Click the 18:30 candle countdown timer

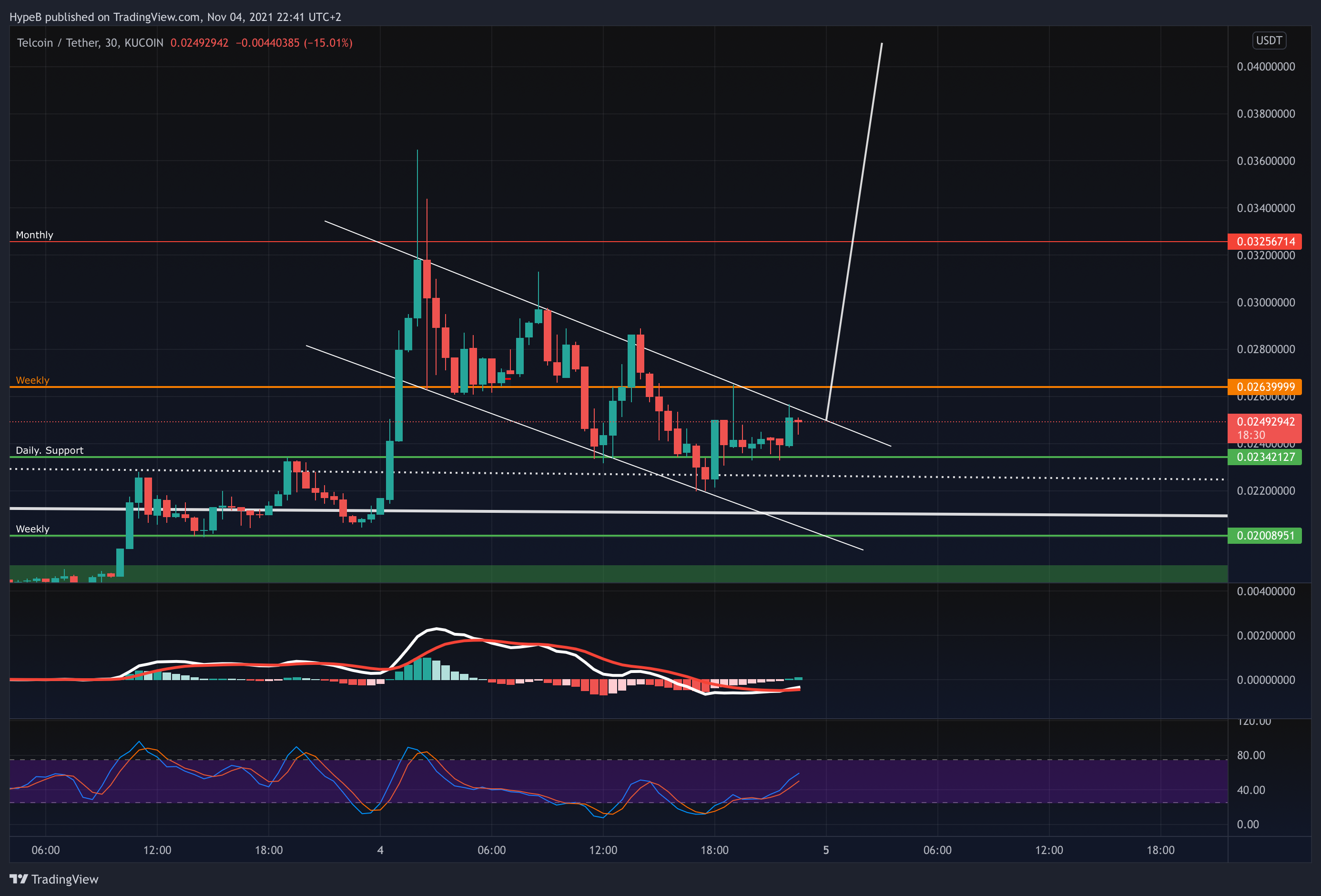(1251, 435)
